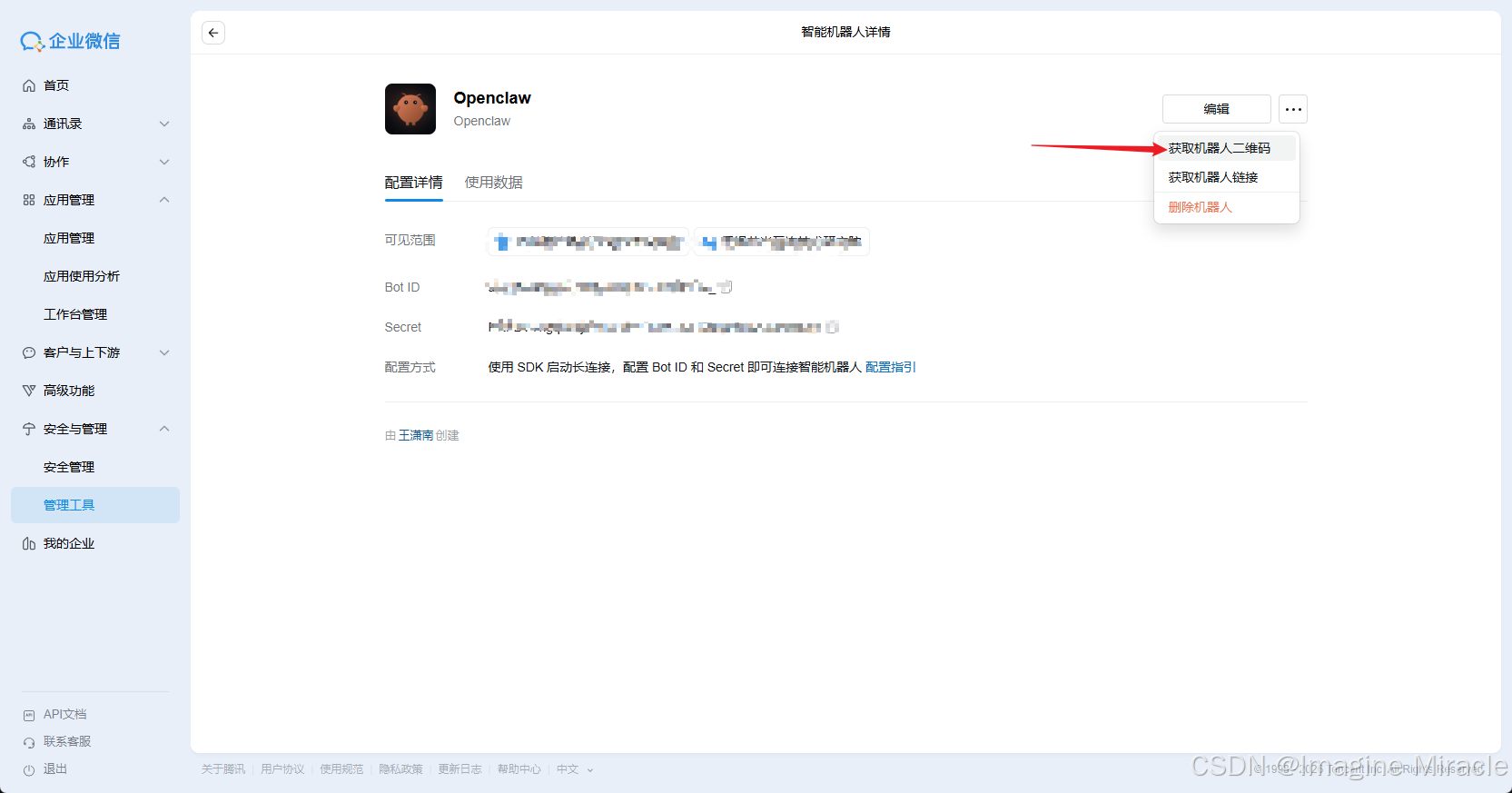Choose 删除机器人 in the dropdown menu
Image resolution: width=1512 pixels, height=793 pixels.
pos(1227,207)
